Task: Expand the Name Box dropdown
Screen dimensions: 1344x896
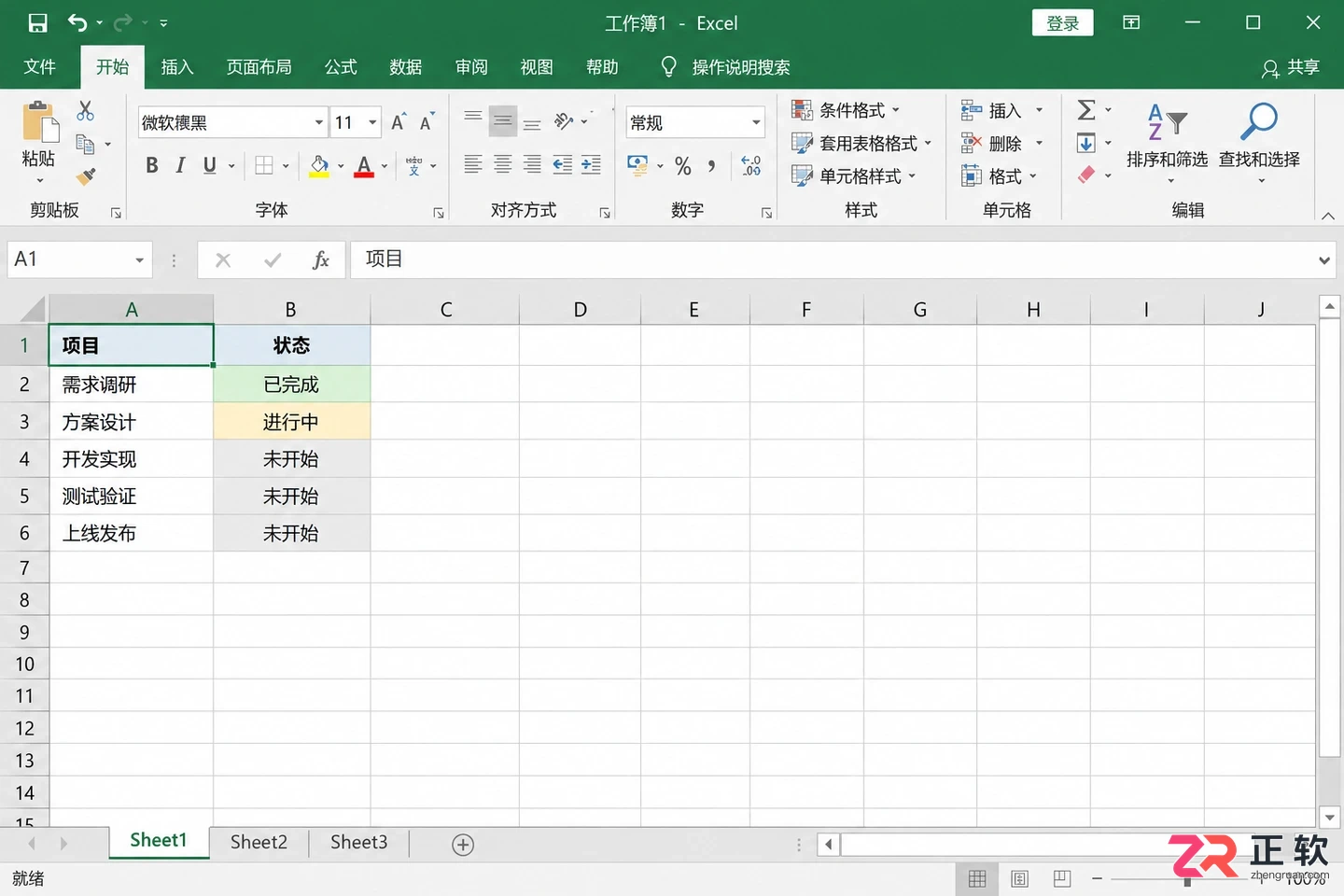Action: (139, 260)
